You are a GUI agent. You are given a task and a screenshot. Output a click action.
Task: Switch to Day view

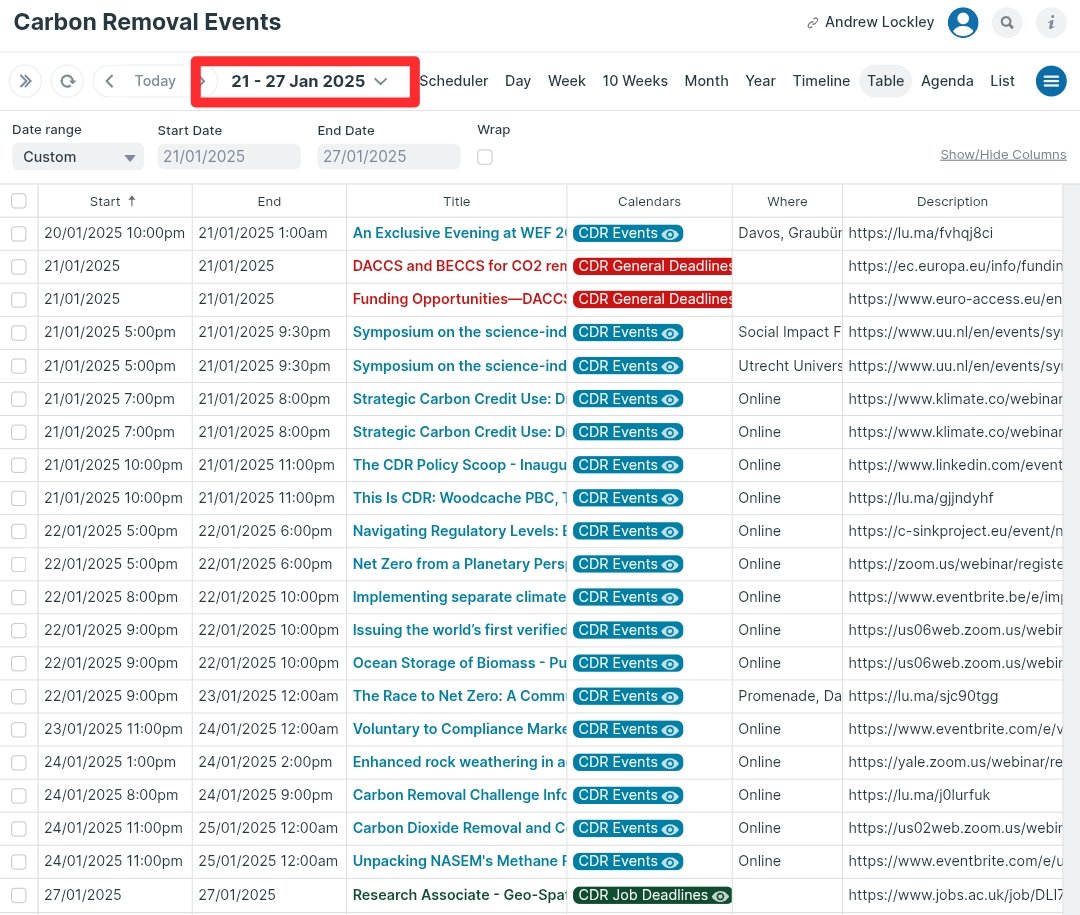517,81
